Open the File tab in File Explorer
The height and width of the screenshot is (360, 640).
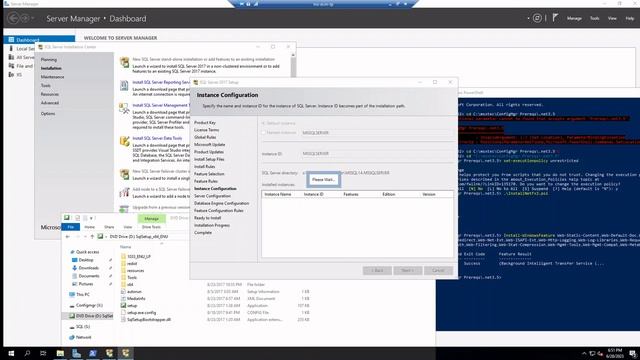[71, 227]
